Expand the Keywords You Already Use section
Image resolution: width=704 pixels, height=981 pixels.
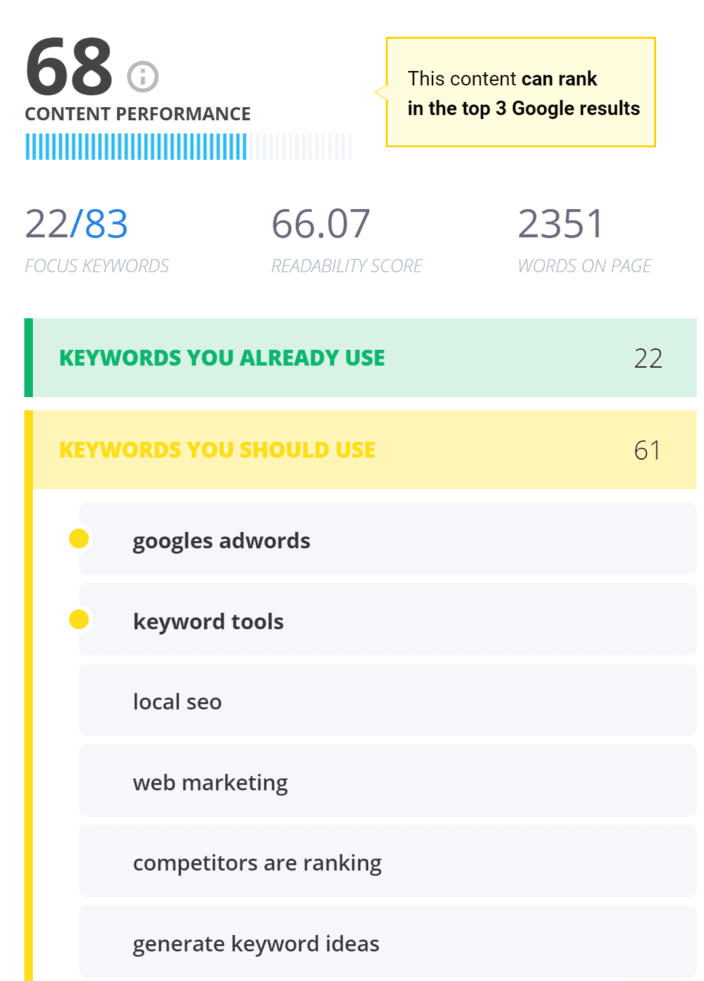point(222,358)
